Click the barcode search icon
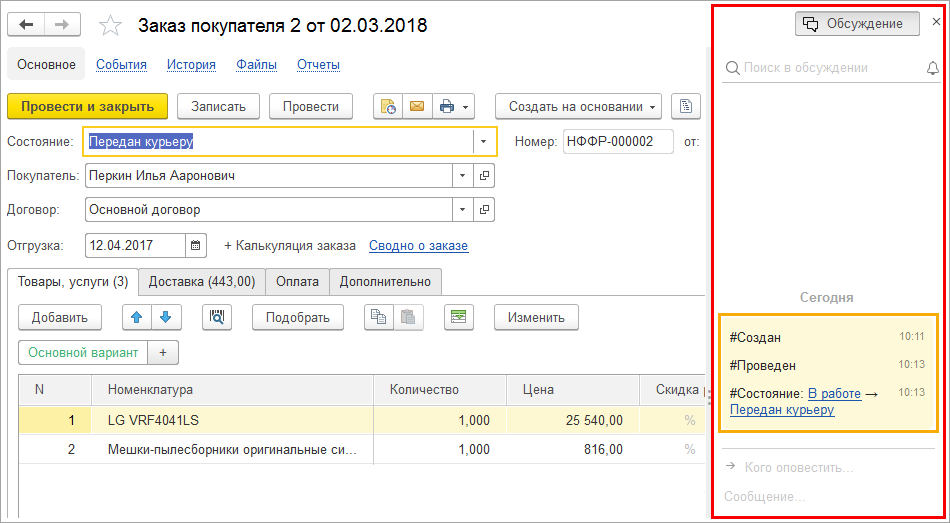 pyautogui.click(x=217, y=318)
